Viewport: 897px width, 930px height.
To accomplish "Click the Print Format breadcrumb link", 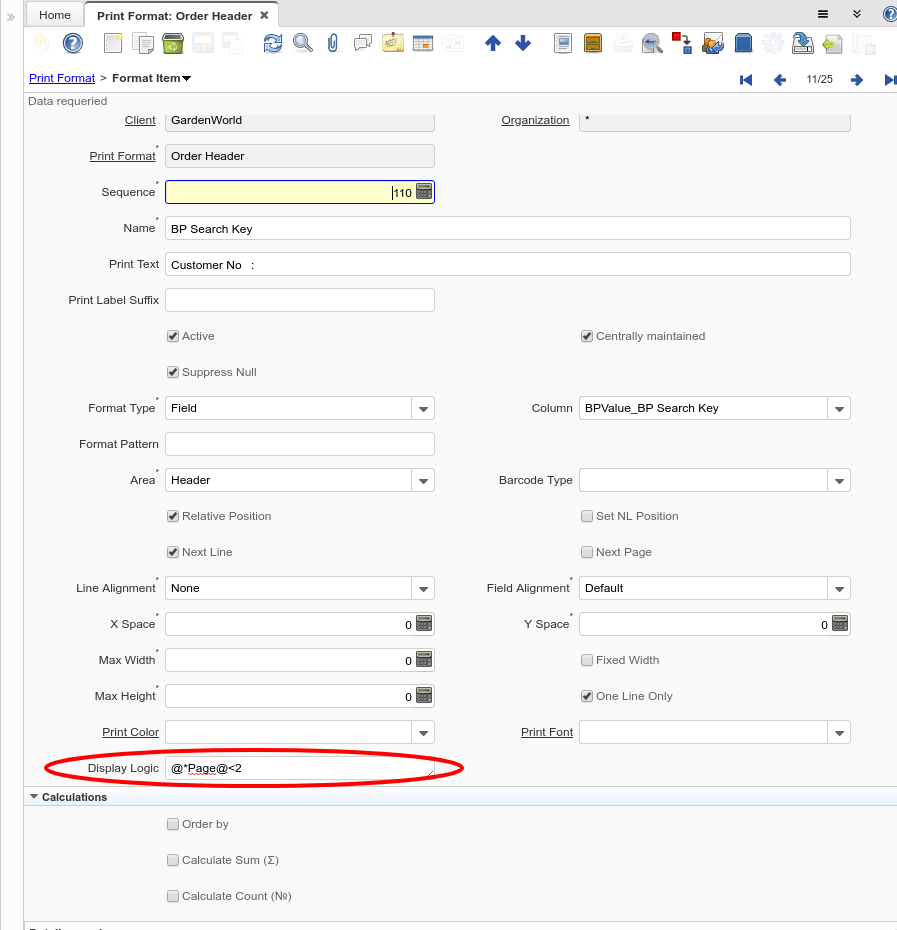I will [x=61, y=77].
